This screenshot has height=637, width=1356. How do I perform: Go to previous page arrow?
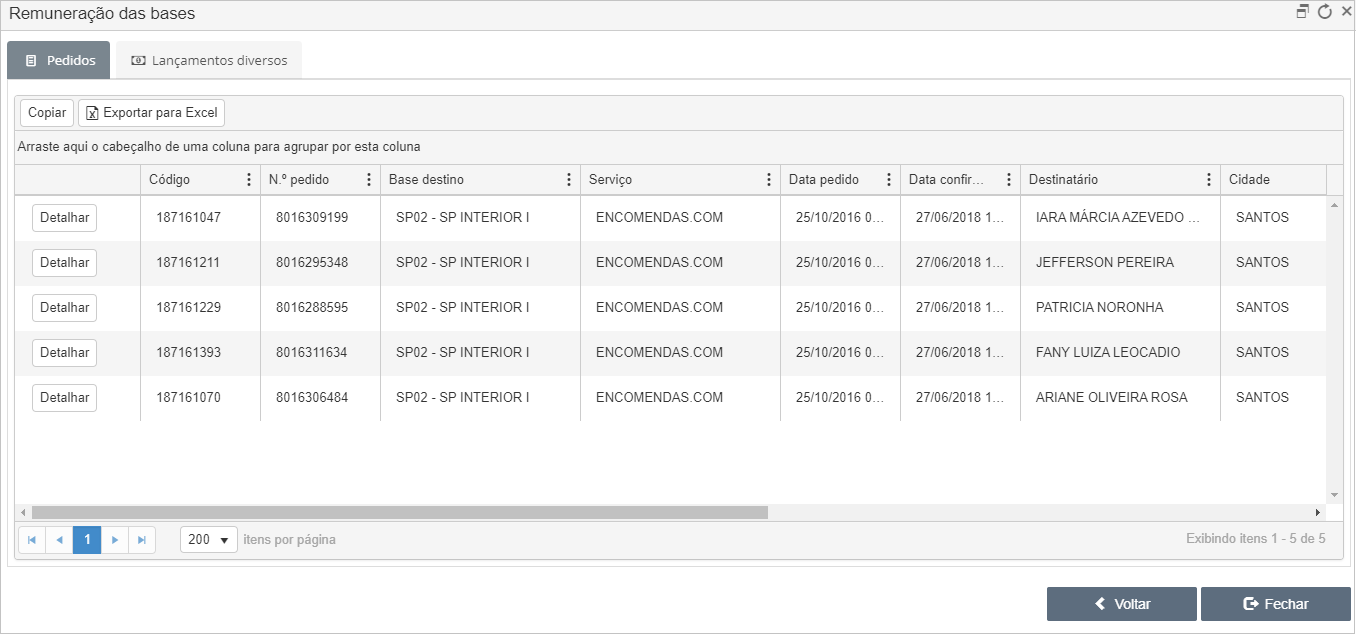point(59,540)
